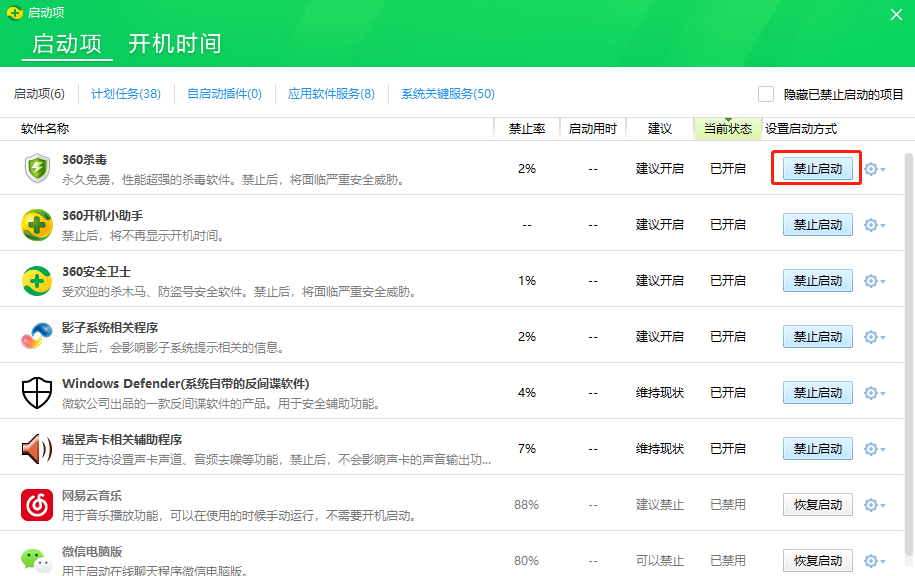Viewport: 915px width, 576px height.
Task: Disable startup for 360开机小助手
Action: (818, 225)
